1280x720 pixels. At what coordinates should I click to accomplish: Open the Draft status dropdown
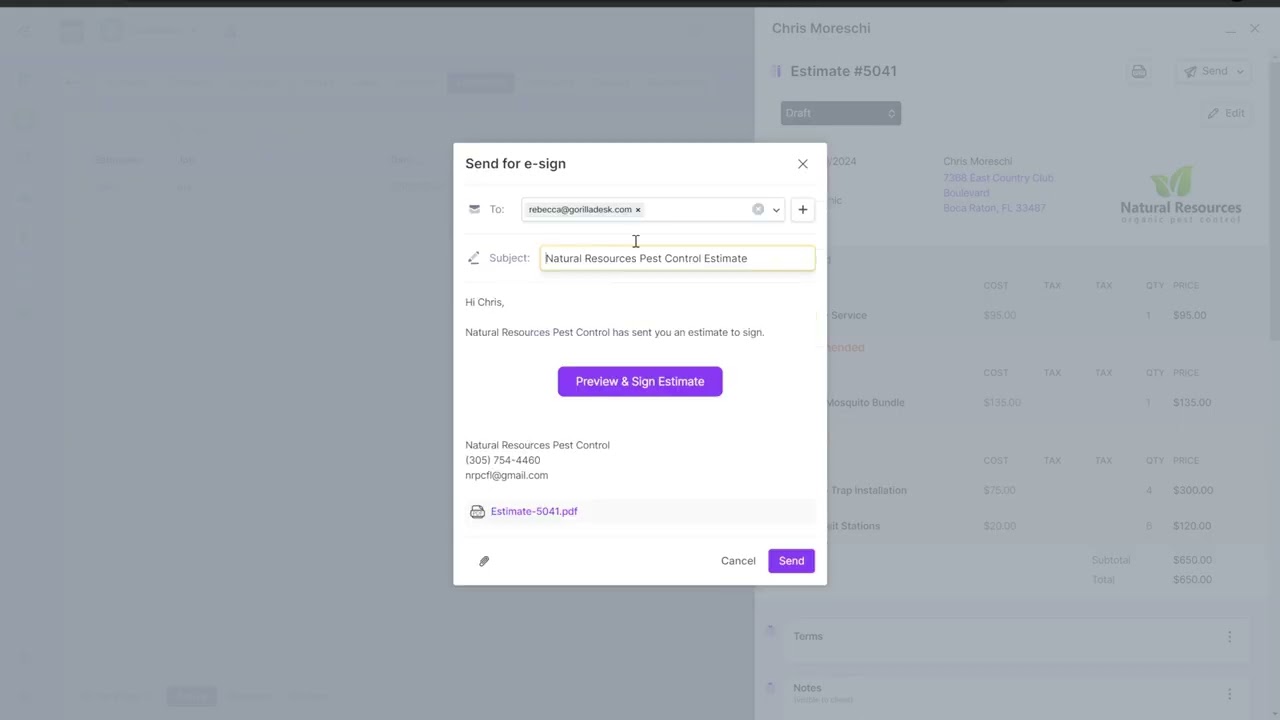pos(841,113)
